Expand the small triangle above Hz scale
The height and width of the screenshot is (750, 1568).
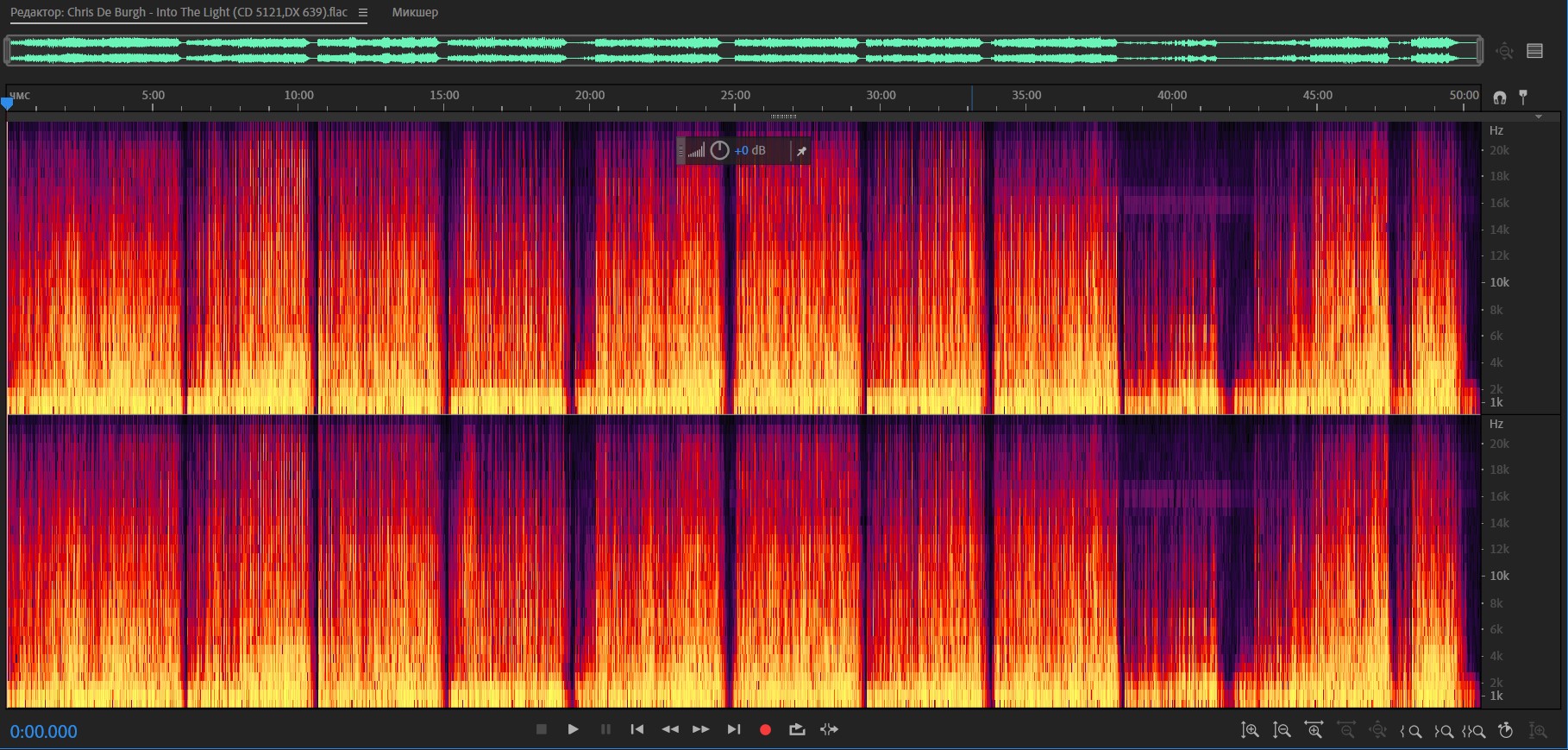[x=1539, y=117]
